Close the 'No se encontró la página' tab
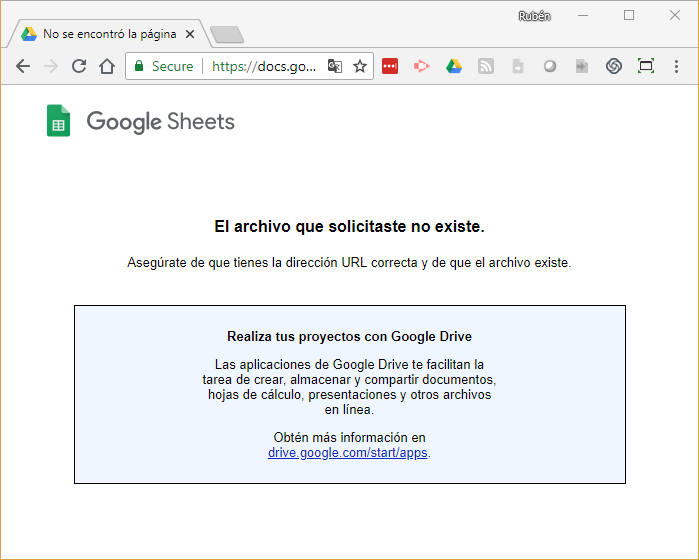Screen dimensions: 699x560 pos(190,34)
